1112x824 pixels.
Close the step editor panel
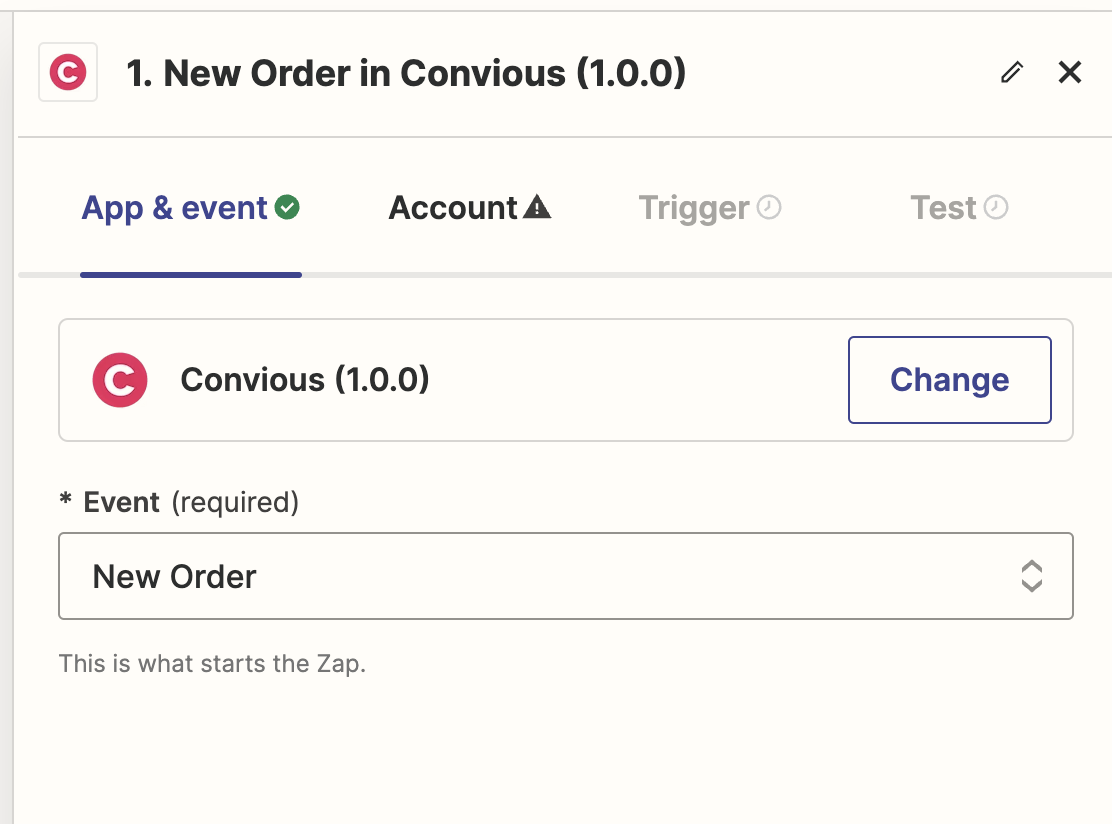click(1070, 72)
